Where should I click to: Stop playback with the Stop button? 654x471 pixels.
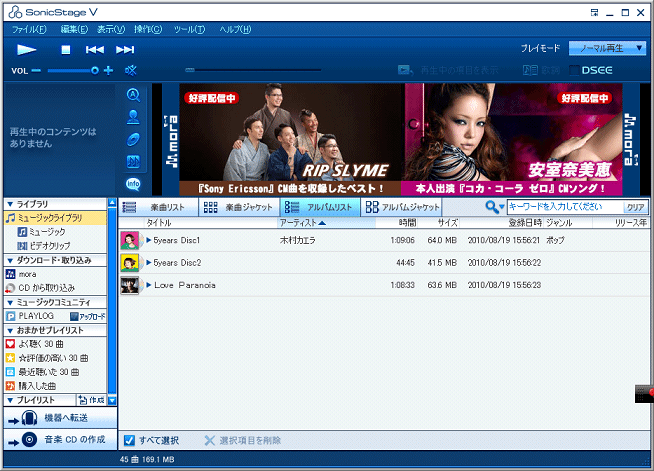(x=66, y=50)
